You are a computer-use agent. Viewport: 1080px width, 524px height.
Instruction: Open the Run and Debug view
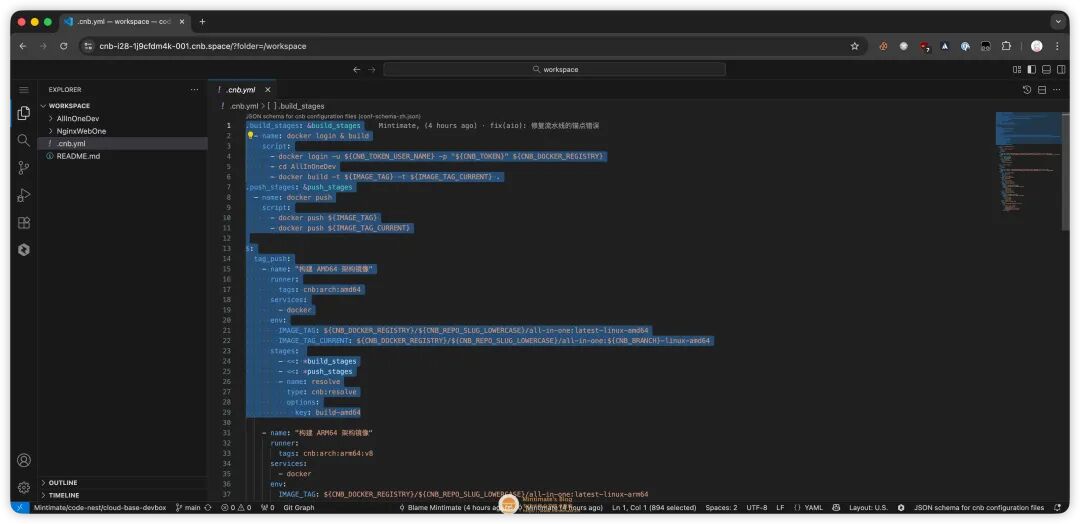tap(24, 195)
